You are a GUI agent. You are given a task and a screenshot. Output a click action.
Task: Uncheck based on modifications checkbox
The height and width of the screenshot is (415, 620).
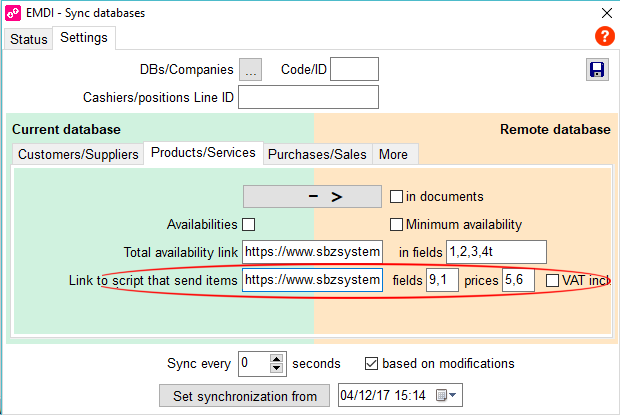(x=371, y=363)
